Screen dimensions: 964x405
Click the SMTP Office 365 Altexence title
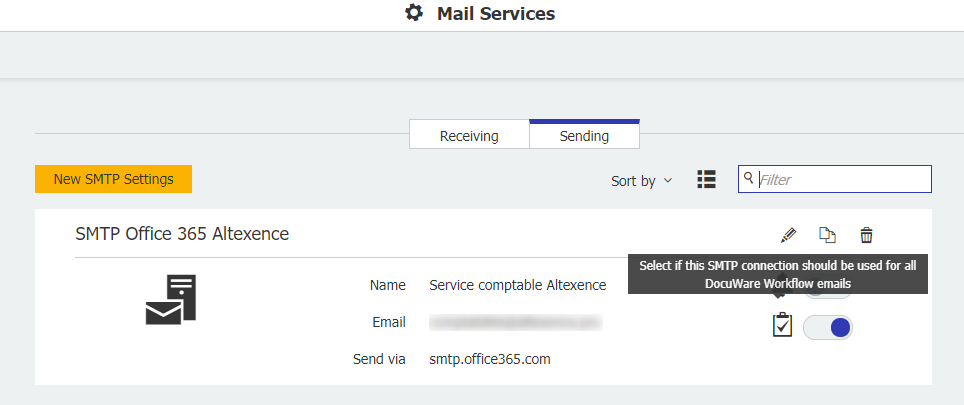(x=182, y=234)
